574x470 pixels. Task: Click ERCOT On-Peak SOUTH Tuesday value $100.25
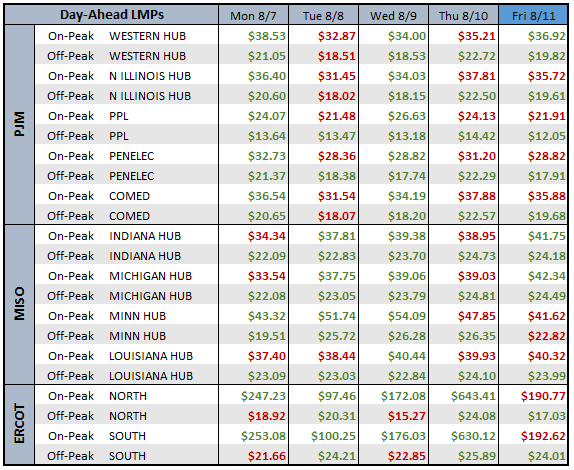[333, 436]
